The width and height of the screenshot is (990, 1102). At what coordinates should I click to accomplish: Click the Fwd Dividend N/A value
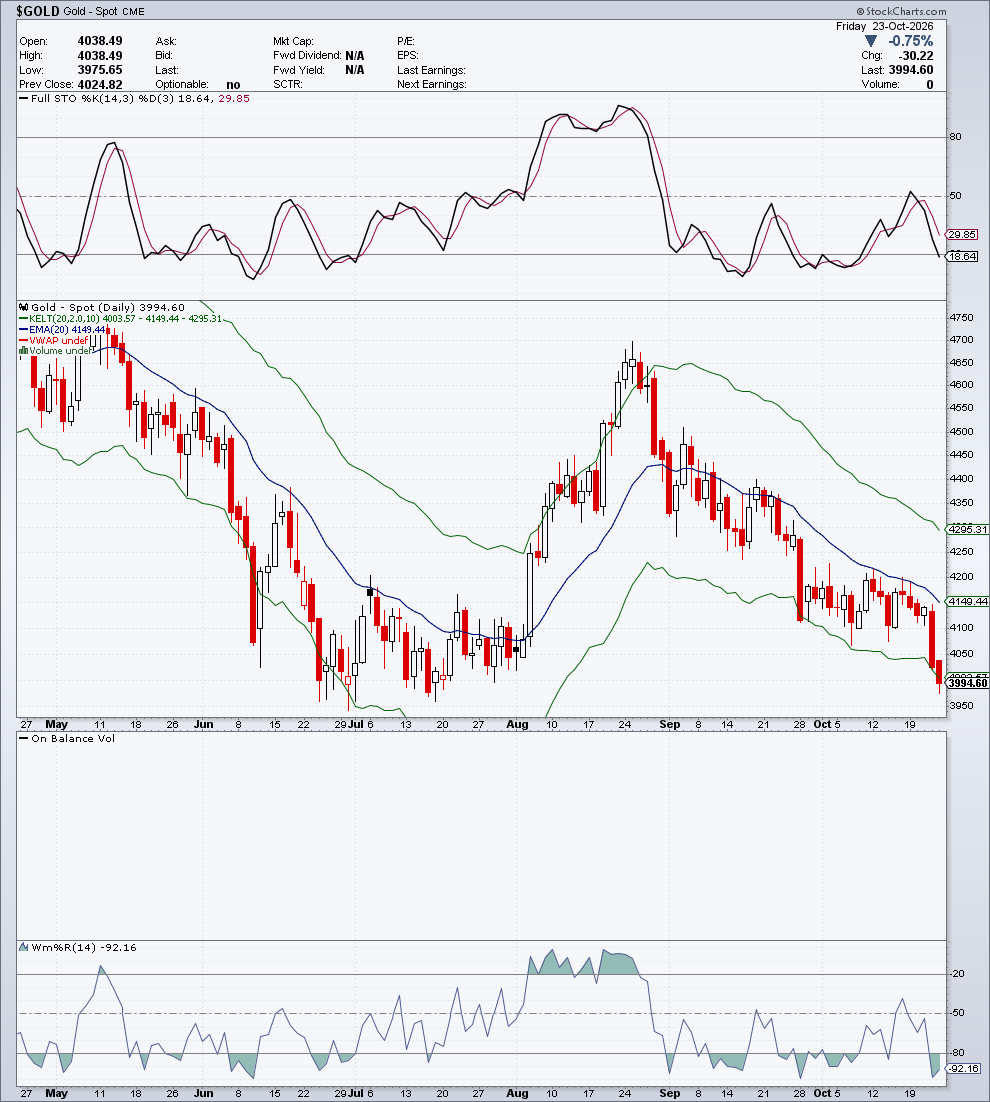click(355, 56)
